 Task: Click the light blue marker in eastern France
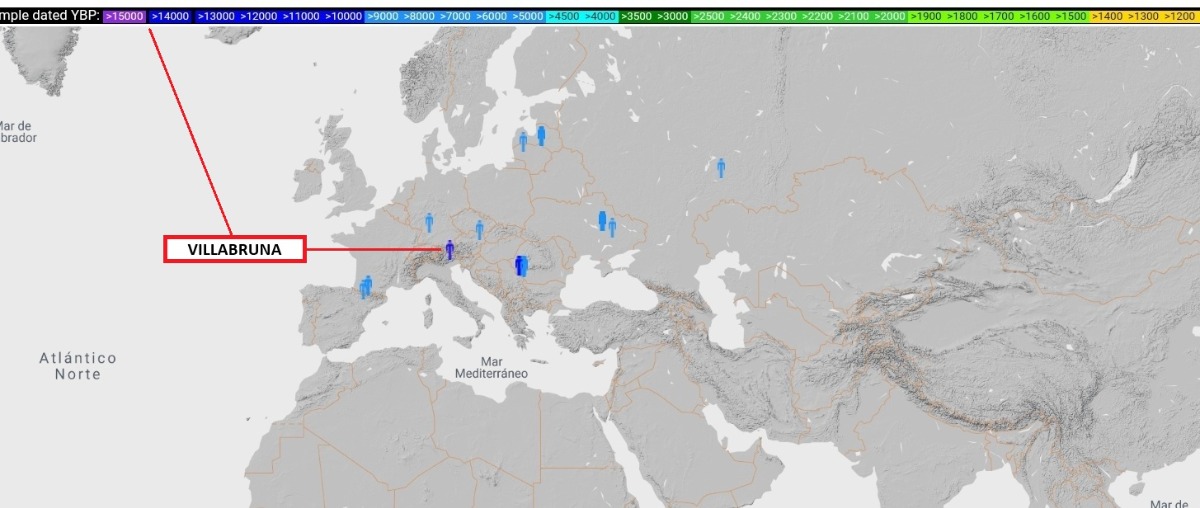coord(429,222)
